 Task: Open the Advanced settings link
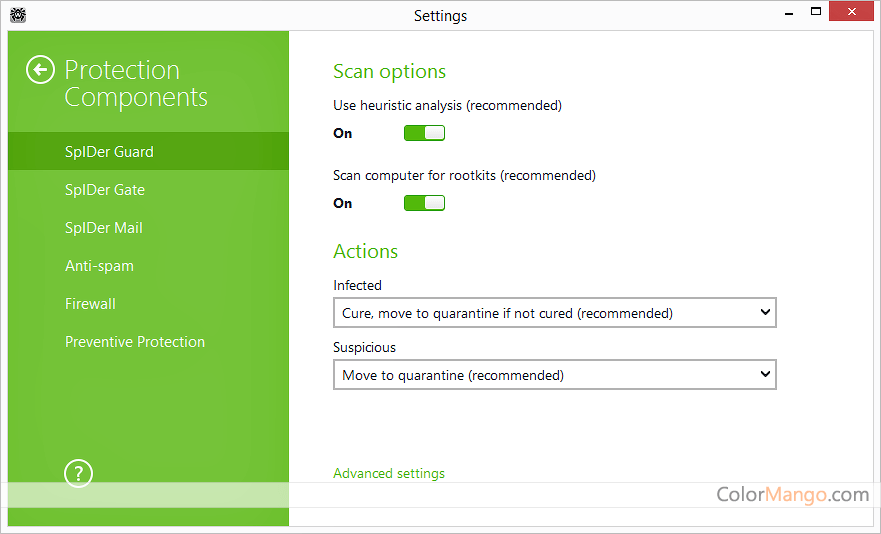click(389, 473)
